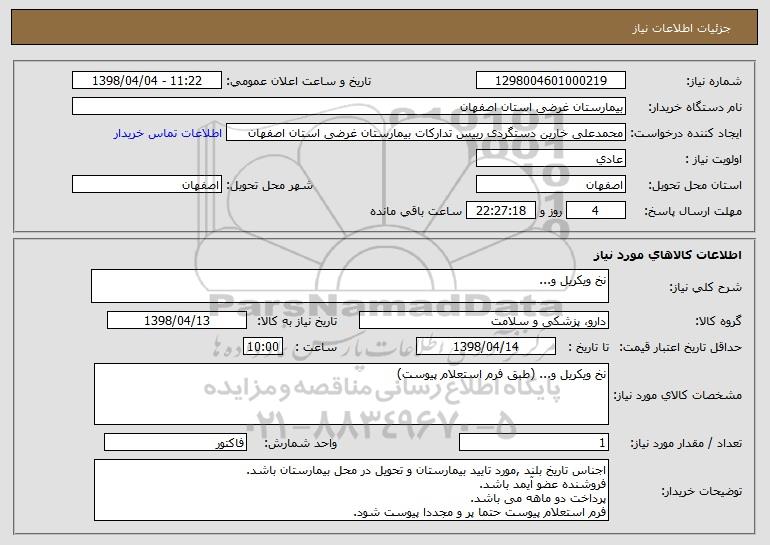Click the buyer organization name field
The width and height of the screenshot is (770, 545).
(x=349, y=106)
